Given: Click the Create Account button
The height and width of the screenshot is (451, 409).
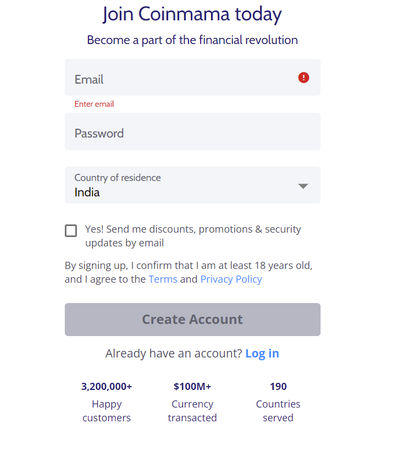Looking at the screenshot, I should (192, 319).
